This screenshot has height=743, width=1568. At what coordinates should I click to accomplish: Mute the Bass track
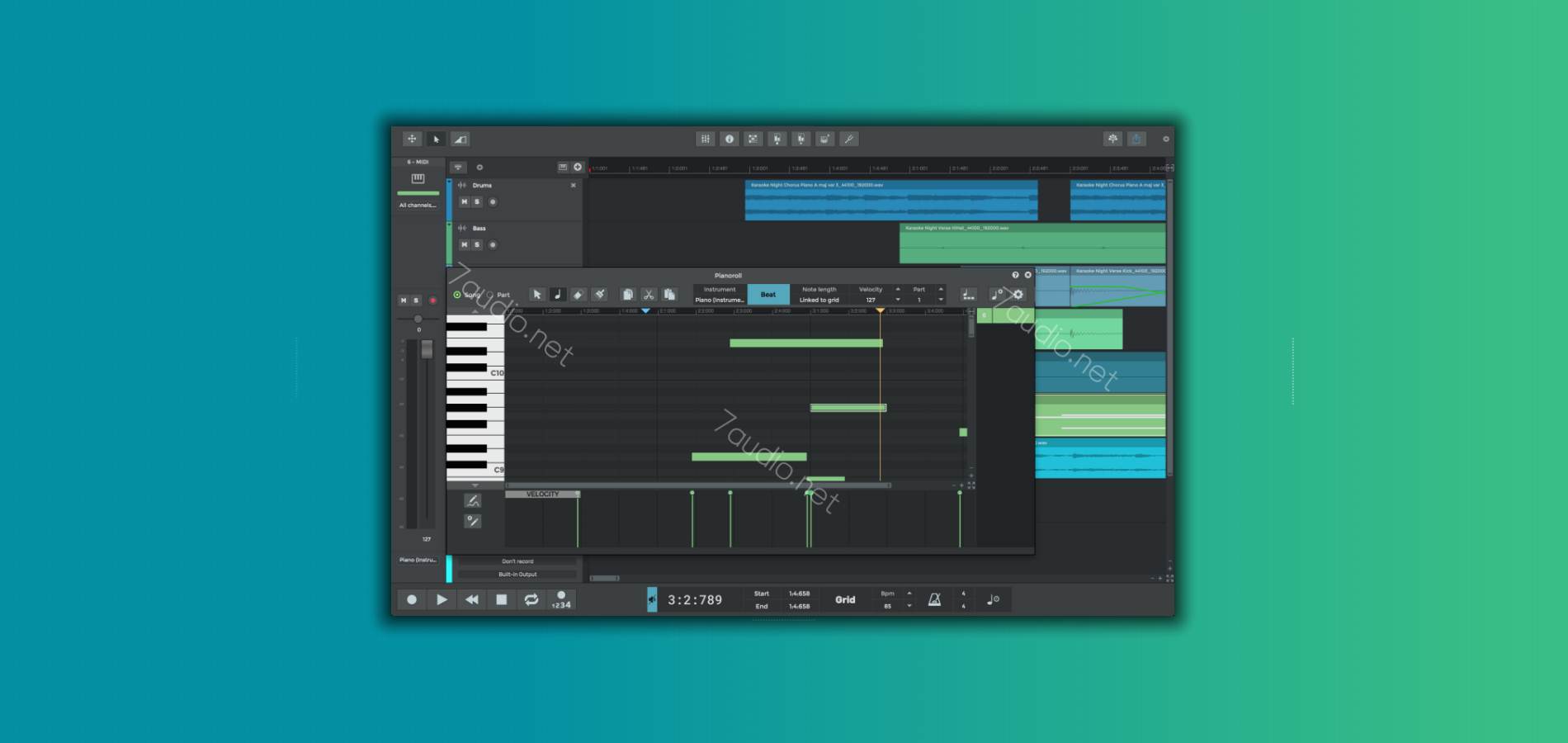[x=464, y=244]
